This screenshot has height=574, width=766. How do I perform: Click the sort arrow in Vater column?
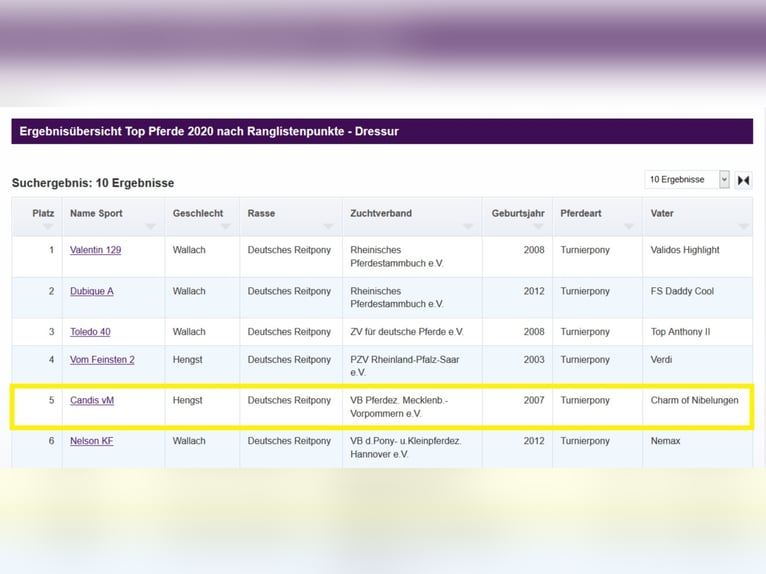pyautogui.click(x=742, y=227)
